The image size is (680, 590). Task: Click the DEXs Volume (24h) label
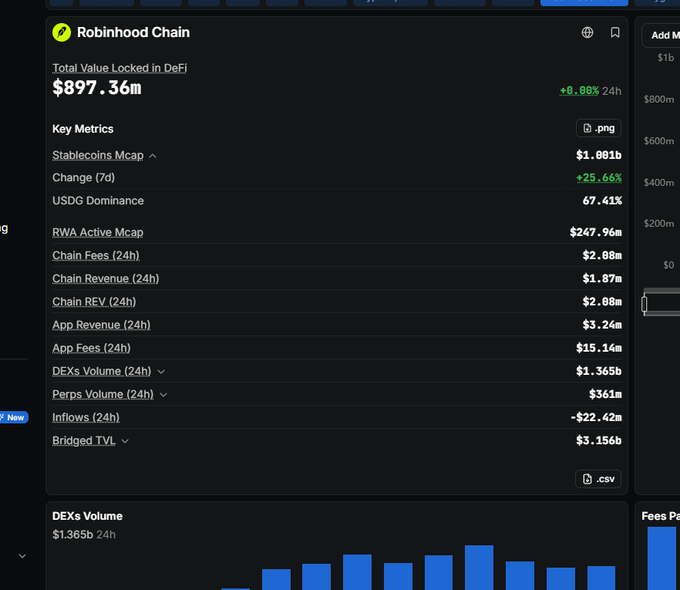coord(102,371)
